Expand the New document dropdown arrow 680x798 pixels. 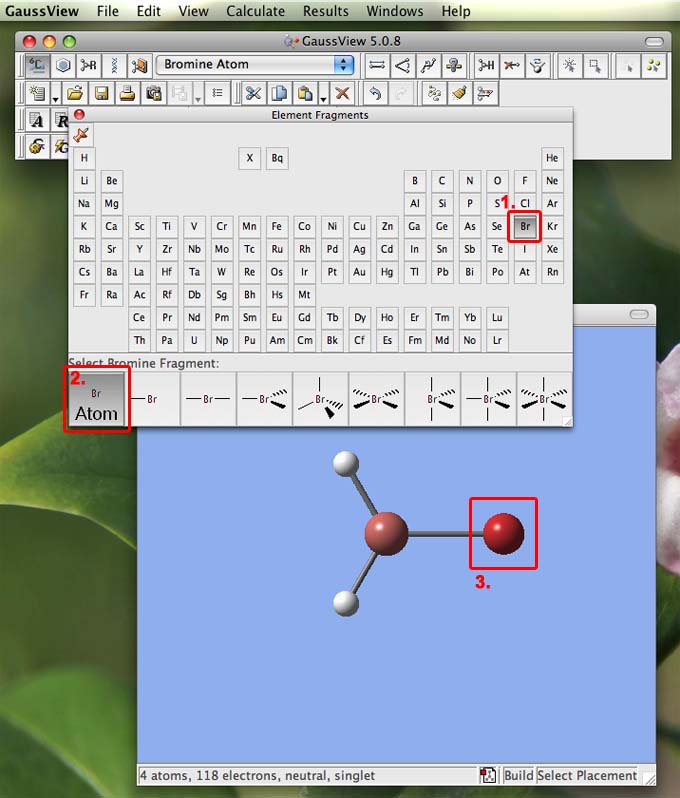(x=54, y=97)
